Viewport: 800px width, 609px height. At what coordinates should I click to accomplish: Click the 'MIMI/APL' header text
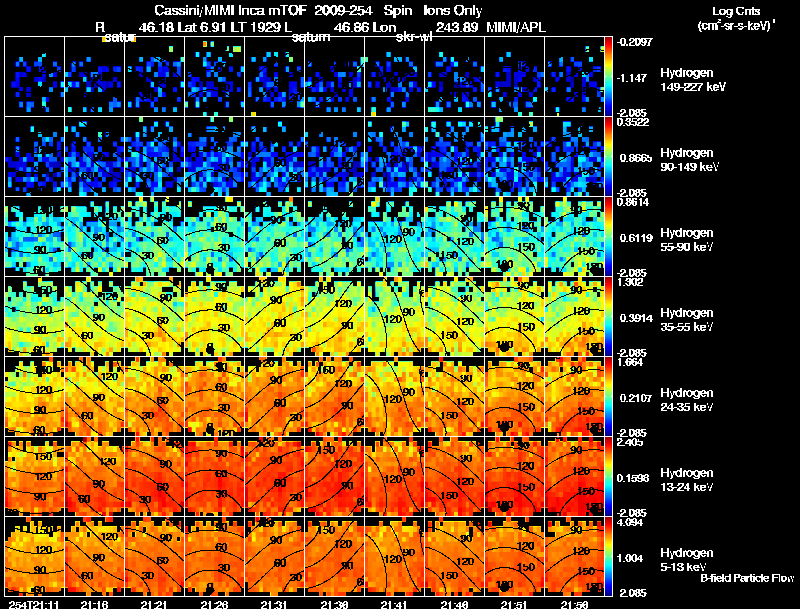click(x=516, y=28)
